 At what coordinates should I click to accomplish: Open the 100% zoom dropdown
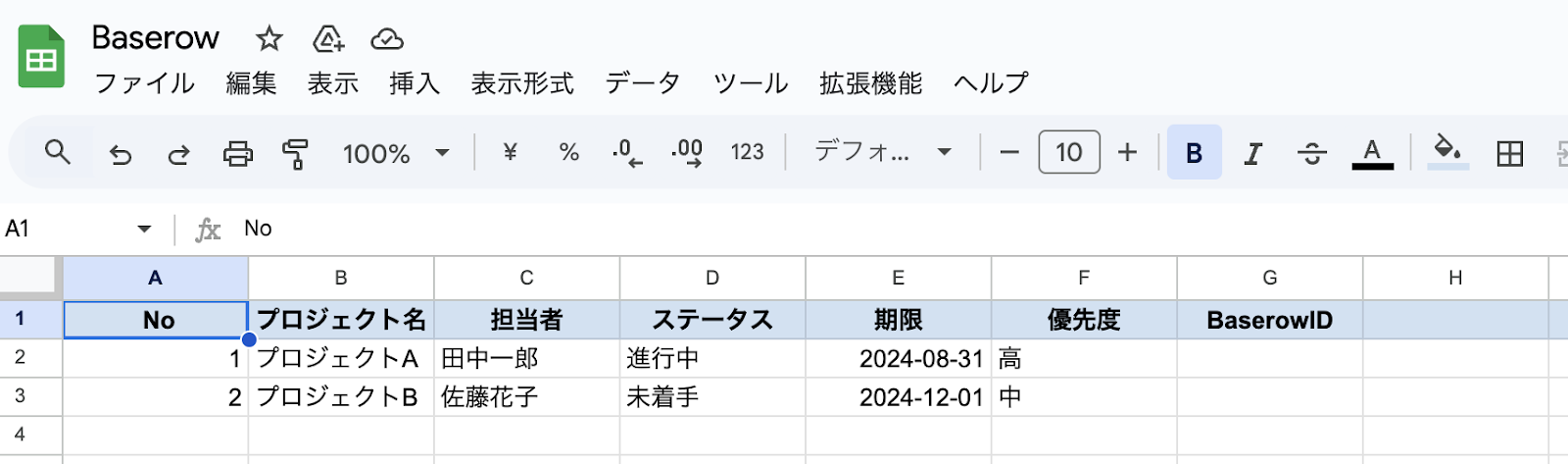395,153
